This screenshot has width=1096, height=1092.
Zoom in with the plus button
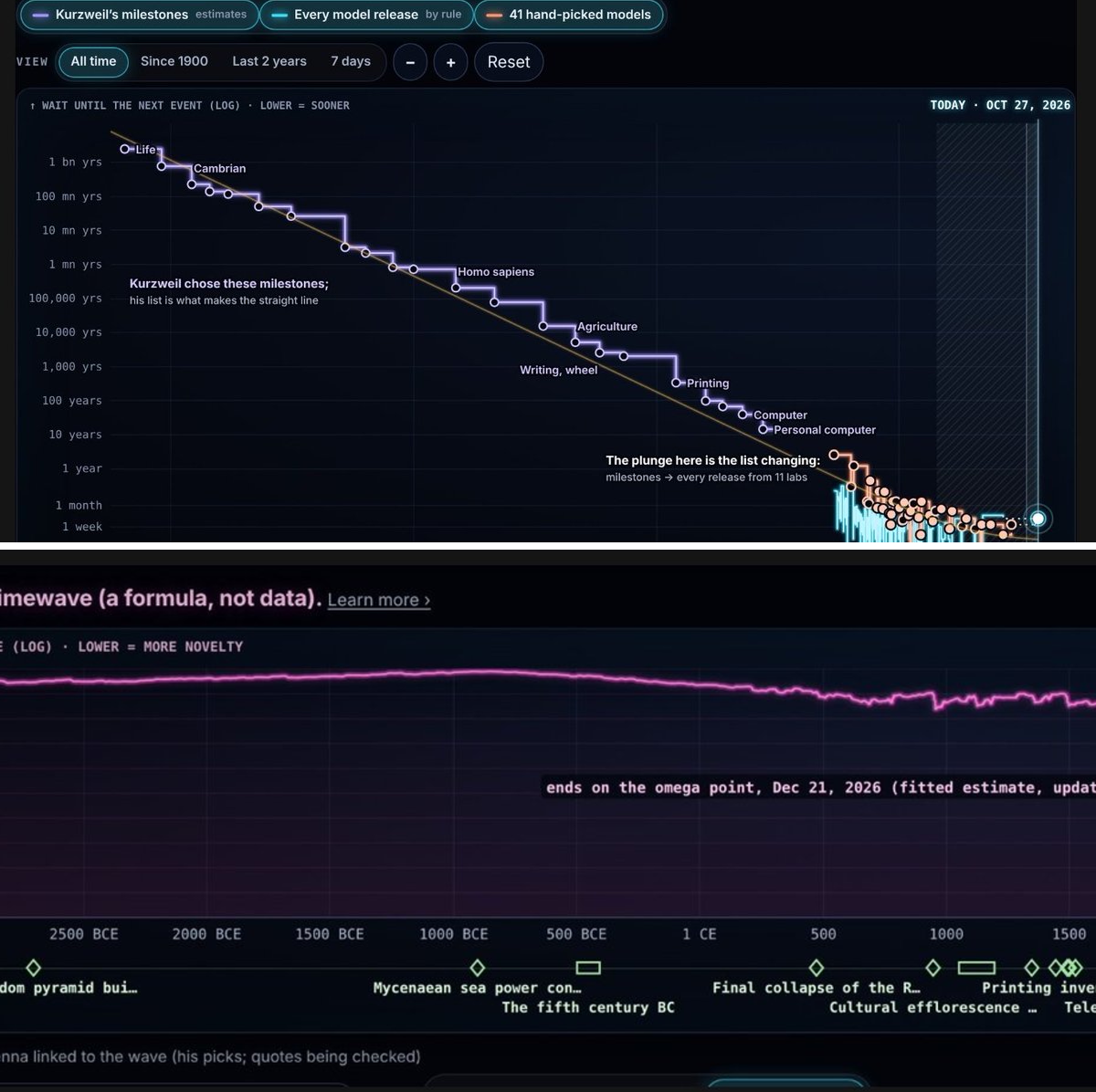(x=450, y=62)
